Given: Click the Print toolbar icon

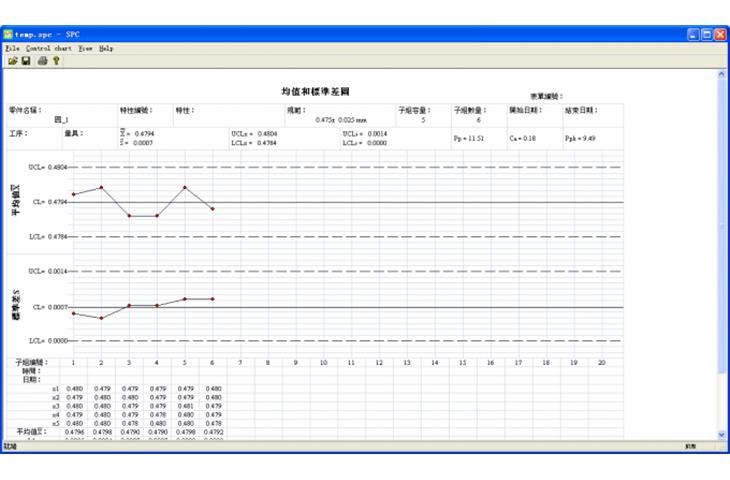Looking at the screenshot, I should click(x=42, y=61).
